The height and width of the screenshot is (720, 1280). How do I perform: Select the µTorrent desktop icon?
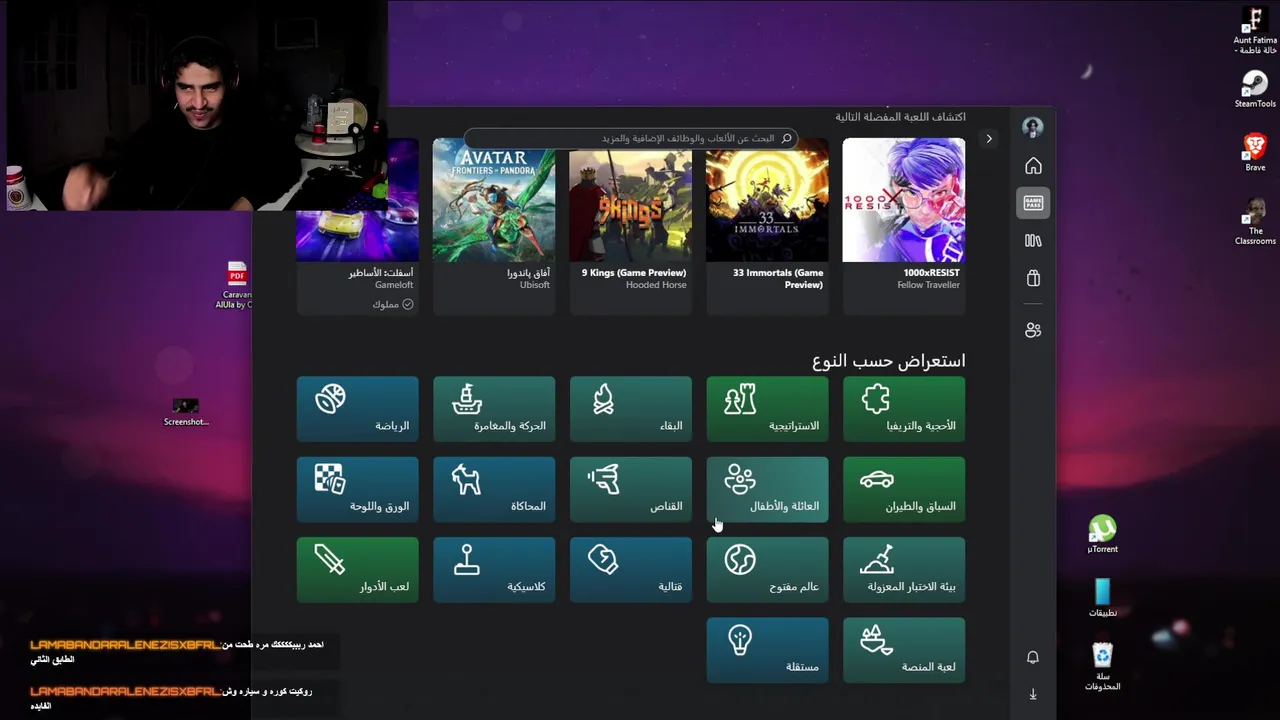(1102, 535)
